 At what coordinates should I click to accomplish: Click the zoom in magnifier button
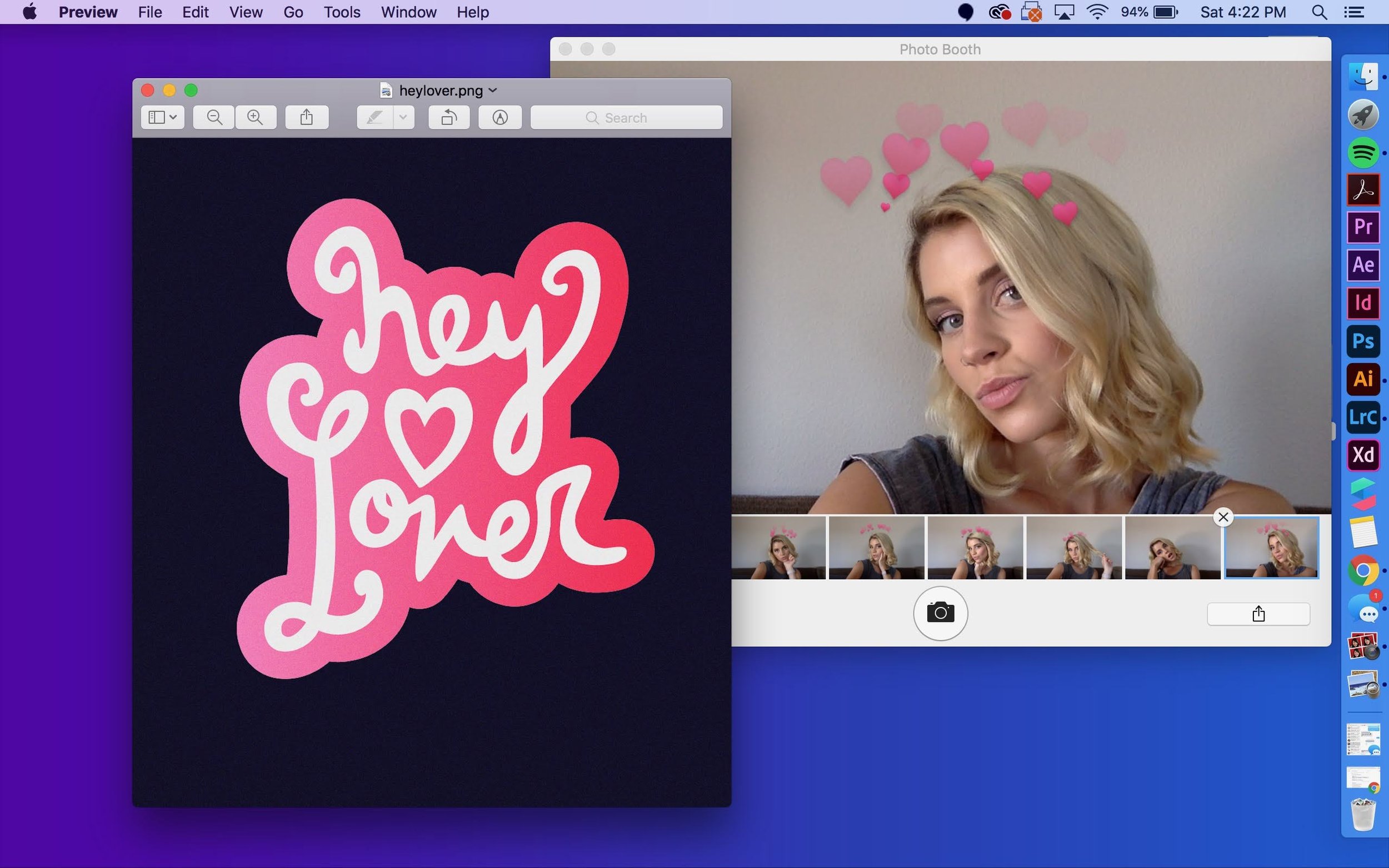tap(256, 118)
